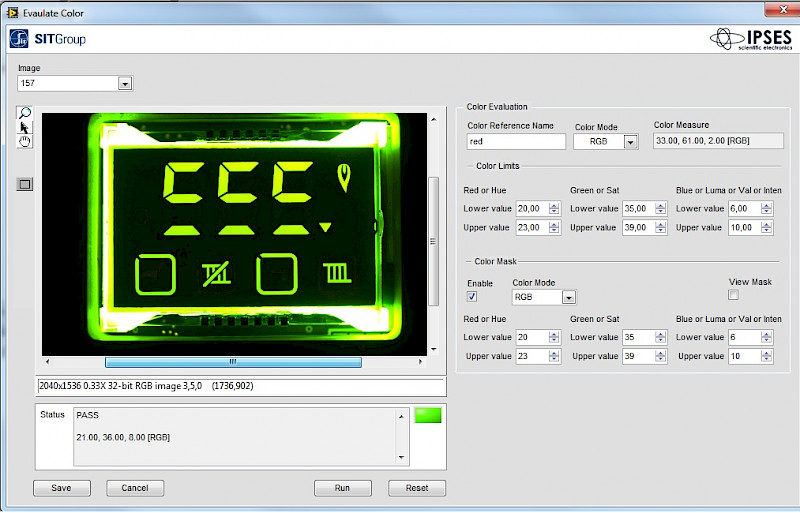Click the PASS status text
The height and width of the screenshot is (513, 800).
[87, 416]
